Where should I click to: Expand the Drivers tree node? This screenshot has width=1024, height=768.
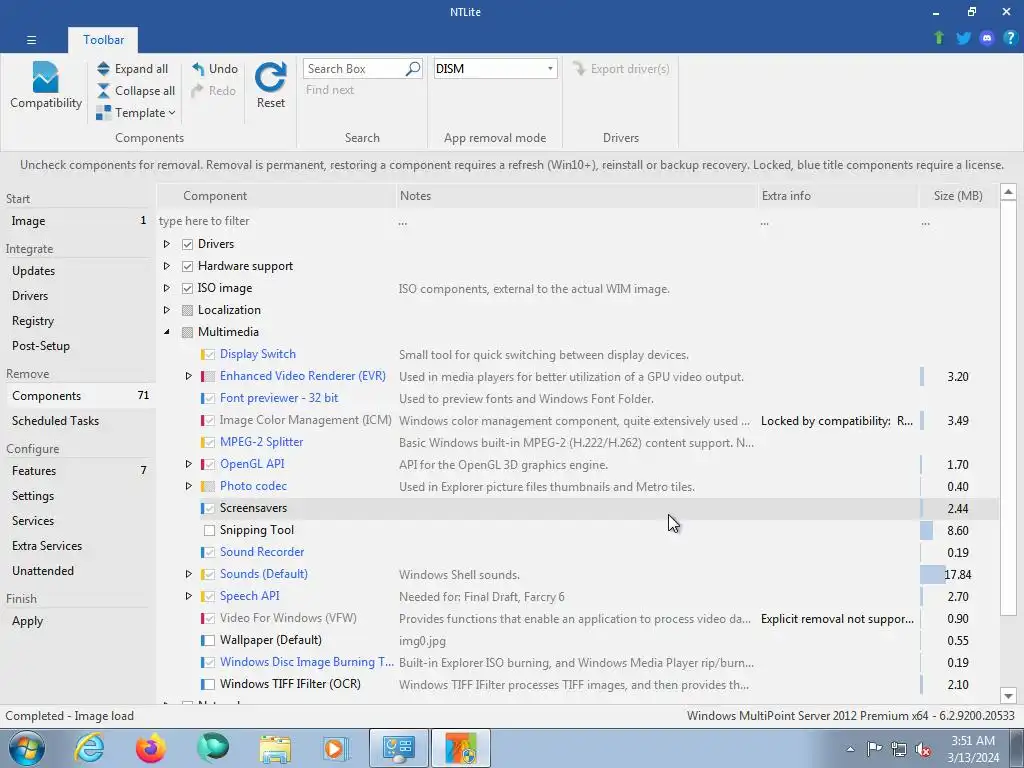click(167, 244)
